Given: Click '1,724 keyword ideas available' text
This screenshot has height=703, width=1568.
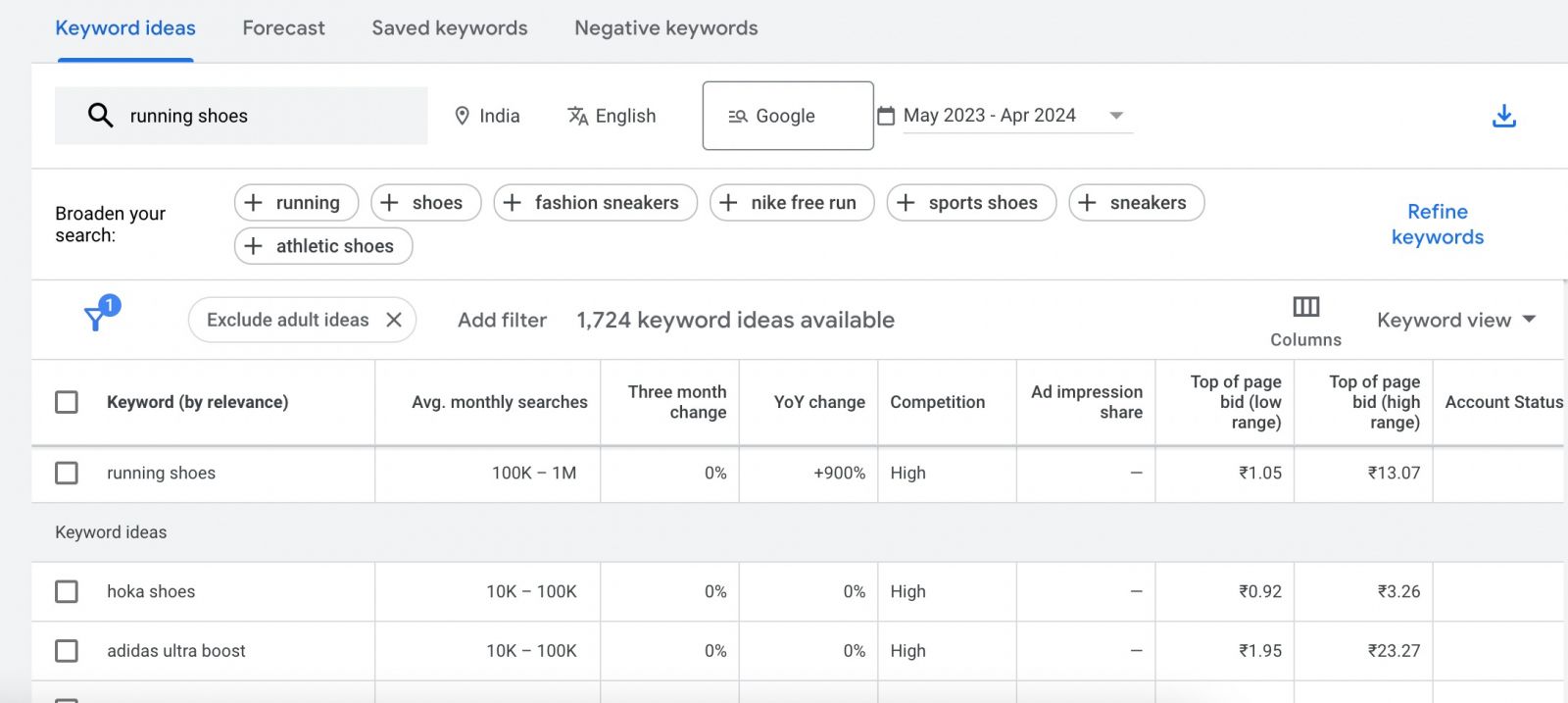Looking at the screenshot, I should 735,320.
